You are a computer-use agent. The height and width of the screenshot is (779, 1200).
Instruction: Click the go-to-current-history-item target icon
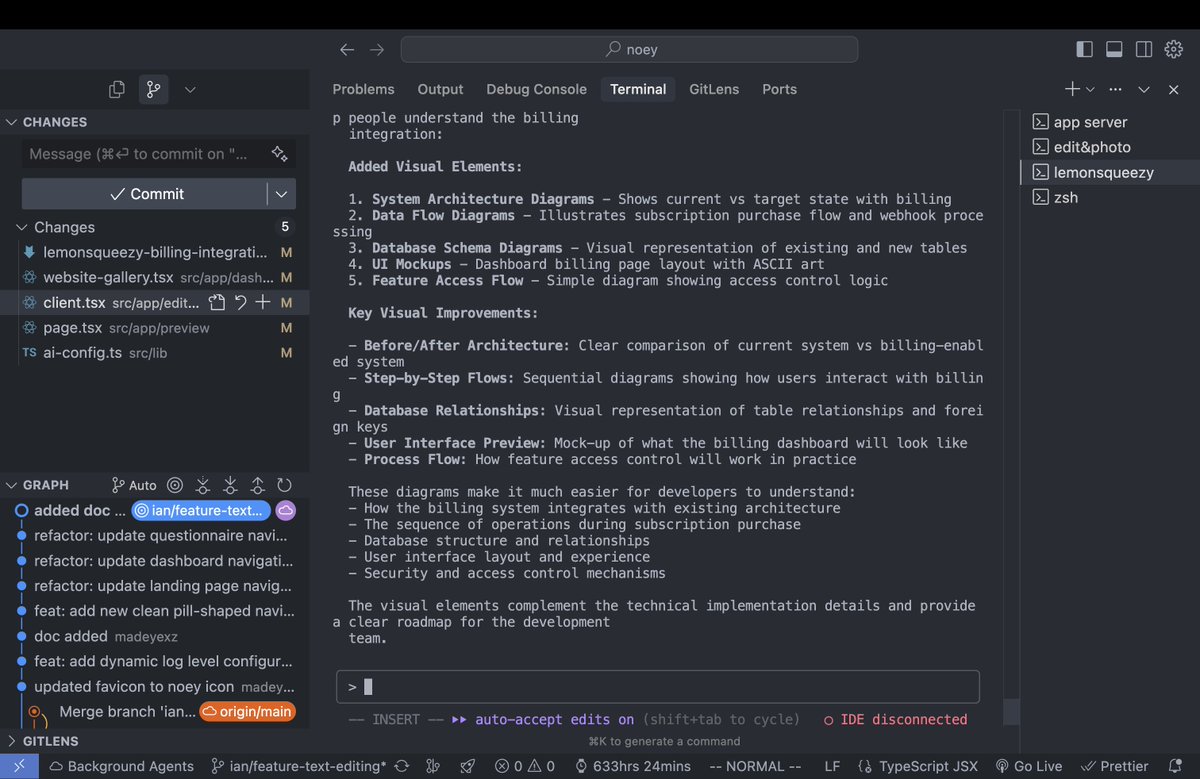[x=175, y=485]
